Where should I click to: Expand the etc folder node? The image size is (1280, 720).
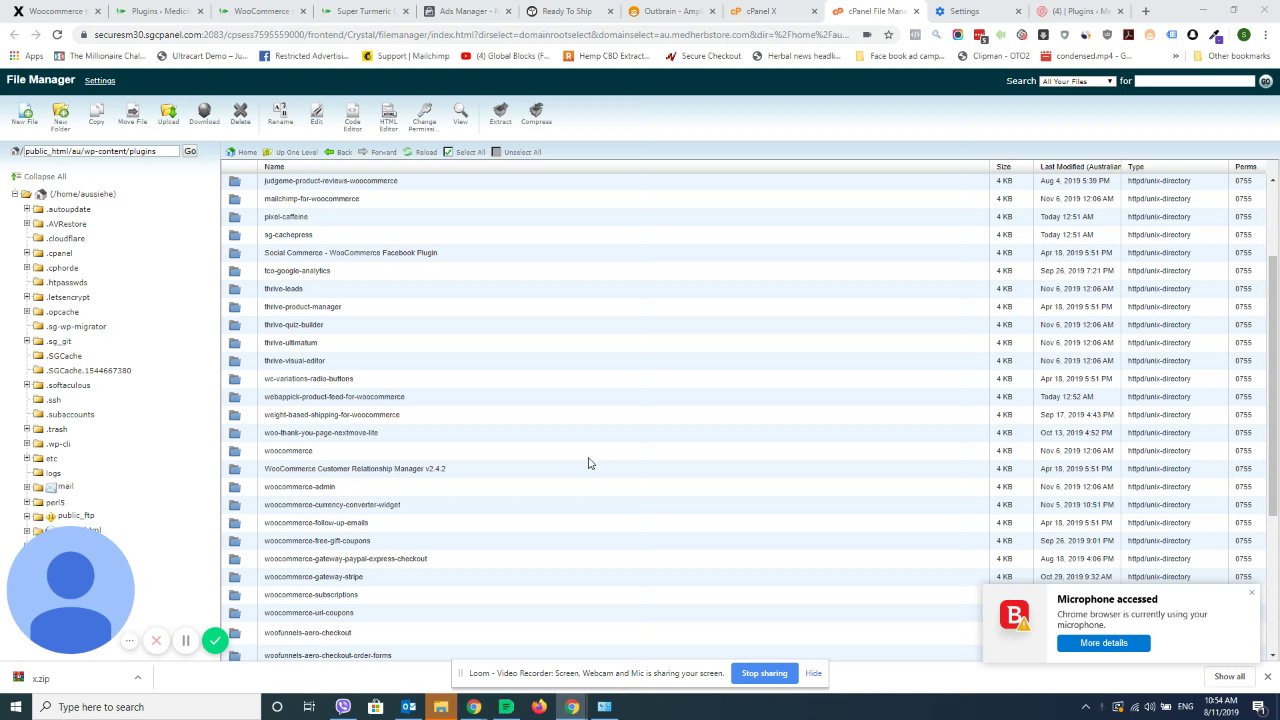[27, 458]
